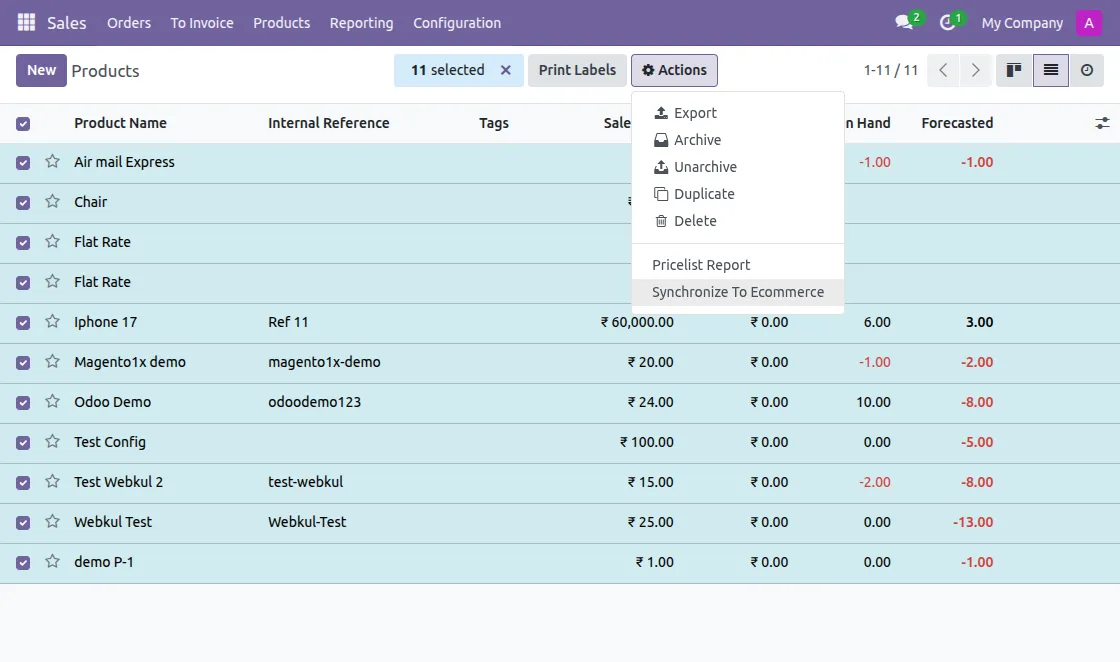Screen dimensions: 1120x662
Task: Open the To Invoice menu
Action: tap(201, 23)
